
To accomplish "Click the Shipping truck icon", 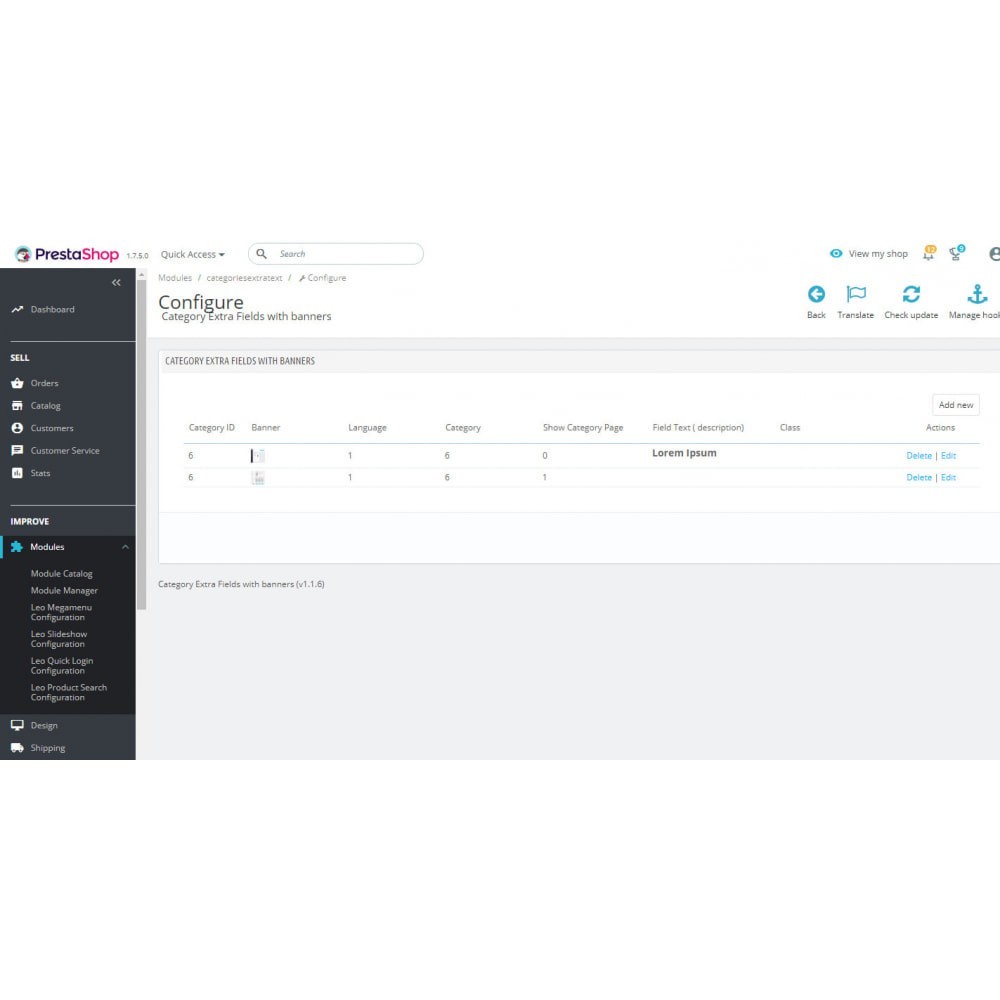I will coord(17,747).
